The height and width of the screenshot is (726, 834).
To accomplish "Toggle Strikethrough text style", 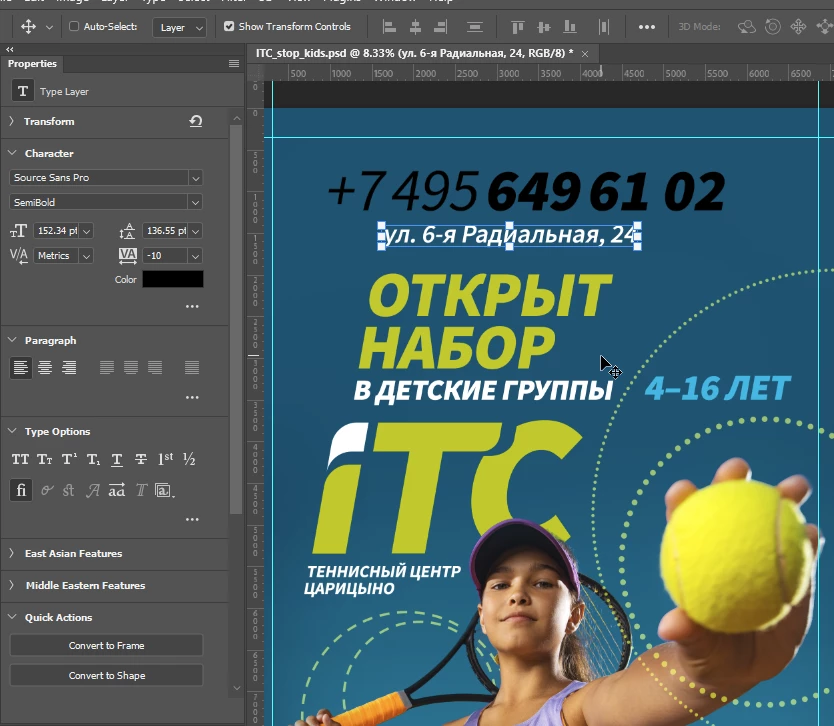I will [141, 459].
